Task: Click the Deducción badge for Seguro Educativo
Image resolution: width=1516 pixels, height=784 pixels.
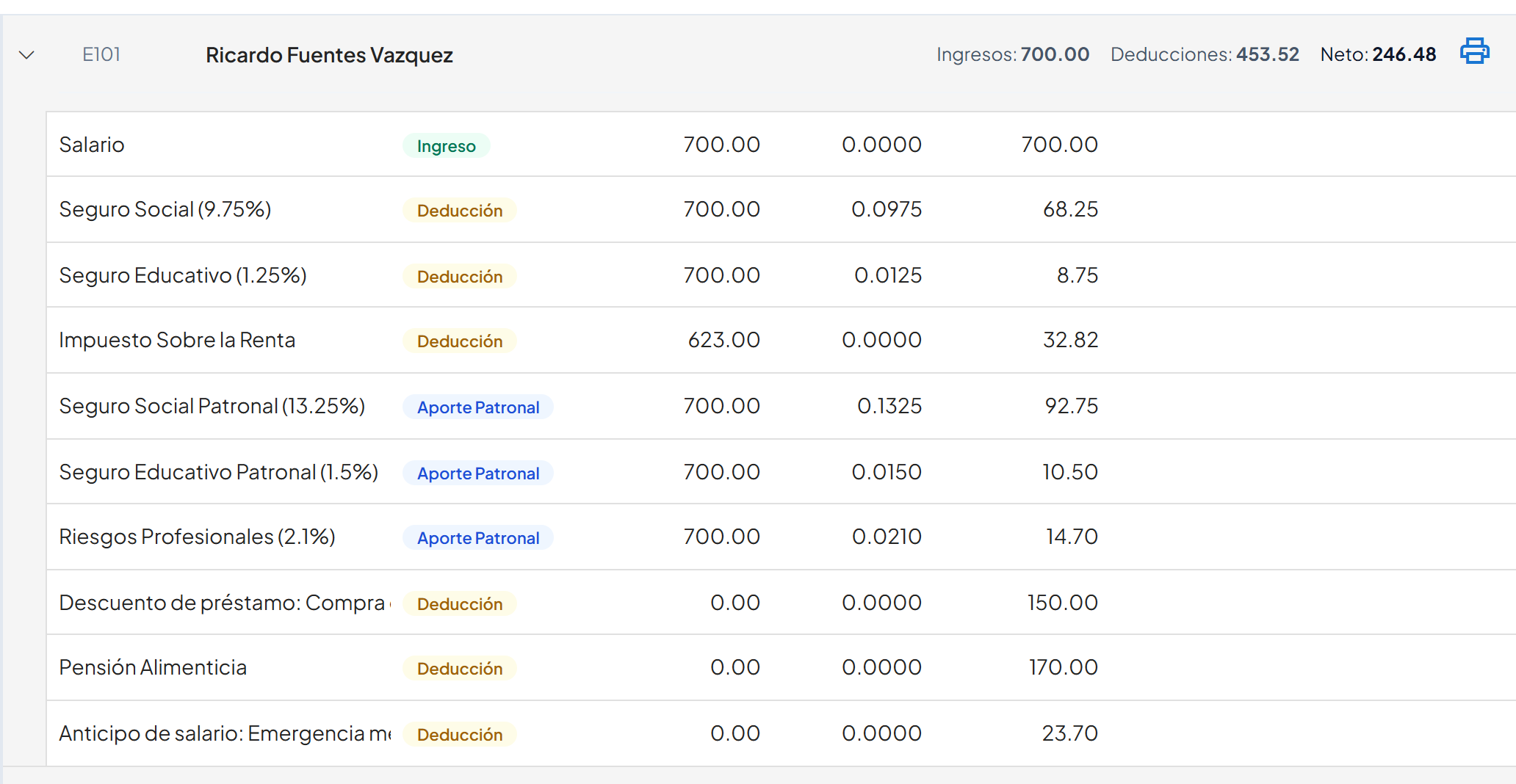Action: click(460, 277)
